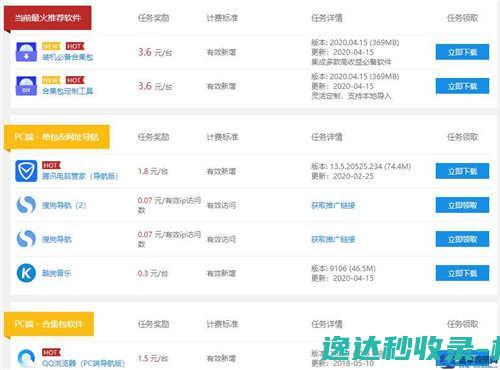Image resolution: width=500 pixels, height=370 pixels.
Task: Click the 0.07 元 price for 搜狗导航 (2)
Action: pos(169,205)
